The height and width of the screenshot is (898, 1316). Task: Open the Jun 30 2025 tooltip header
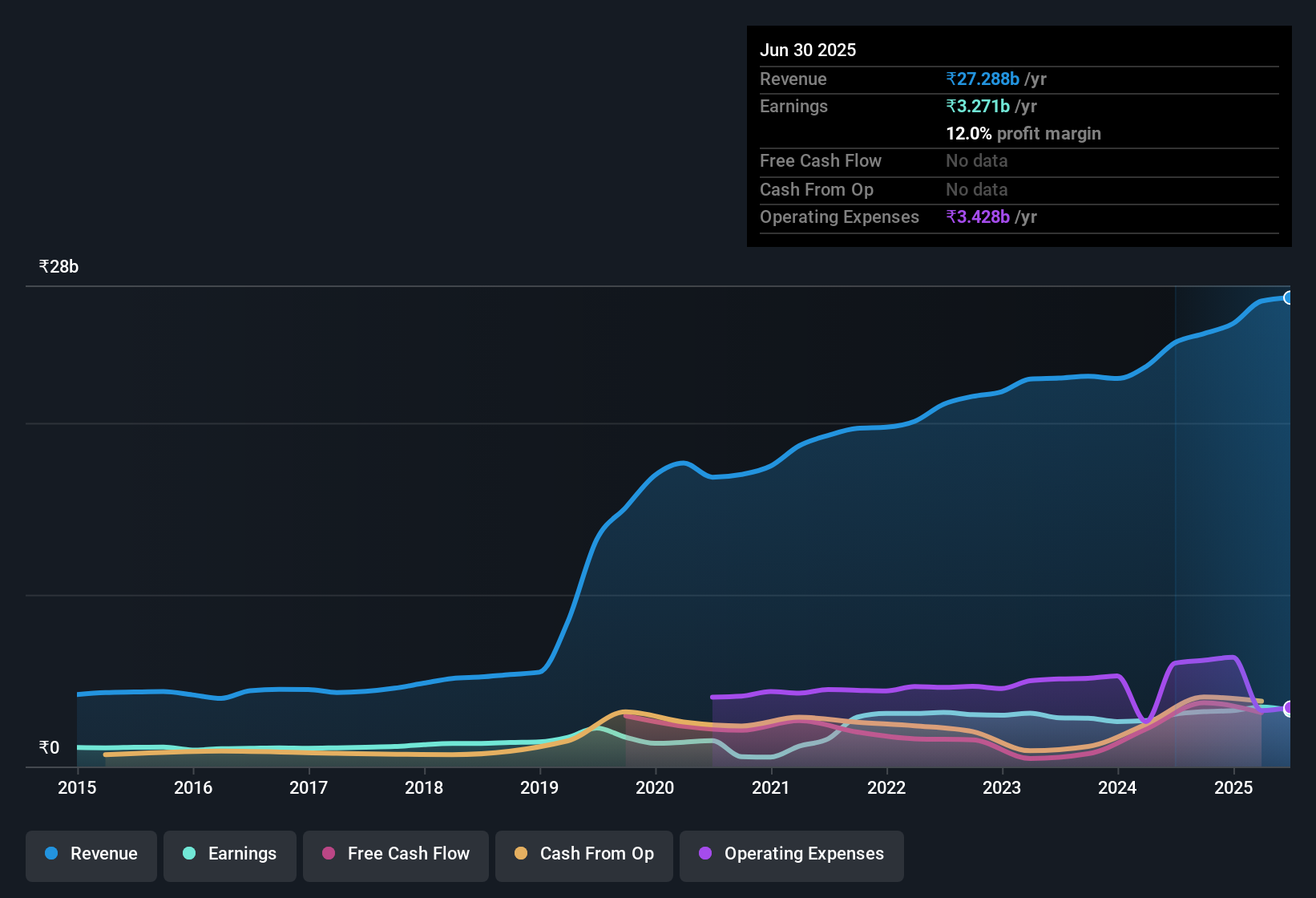point(808,50)
